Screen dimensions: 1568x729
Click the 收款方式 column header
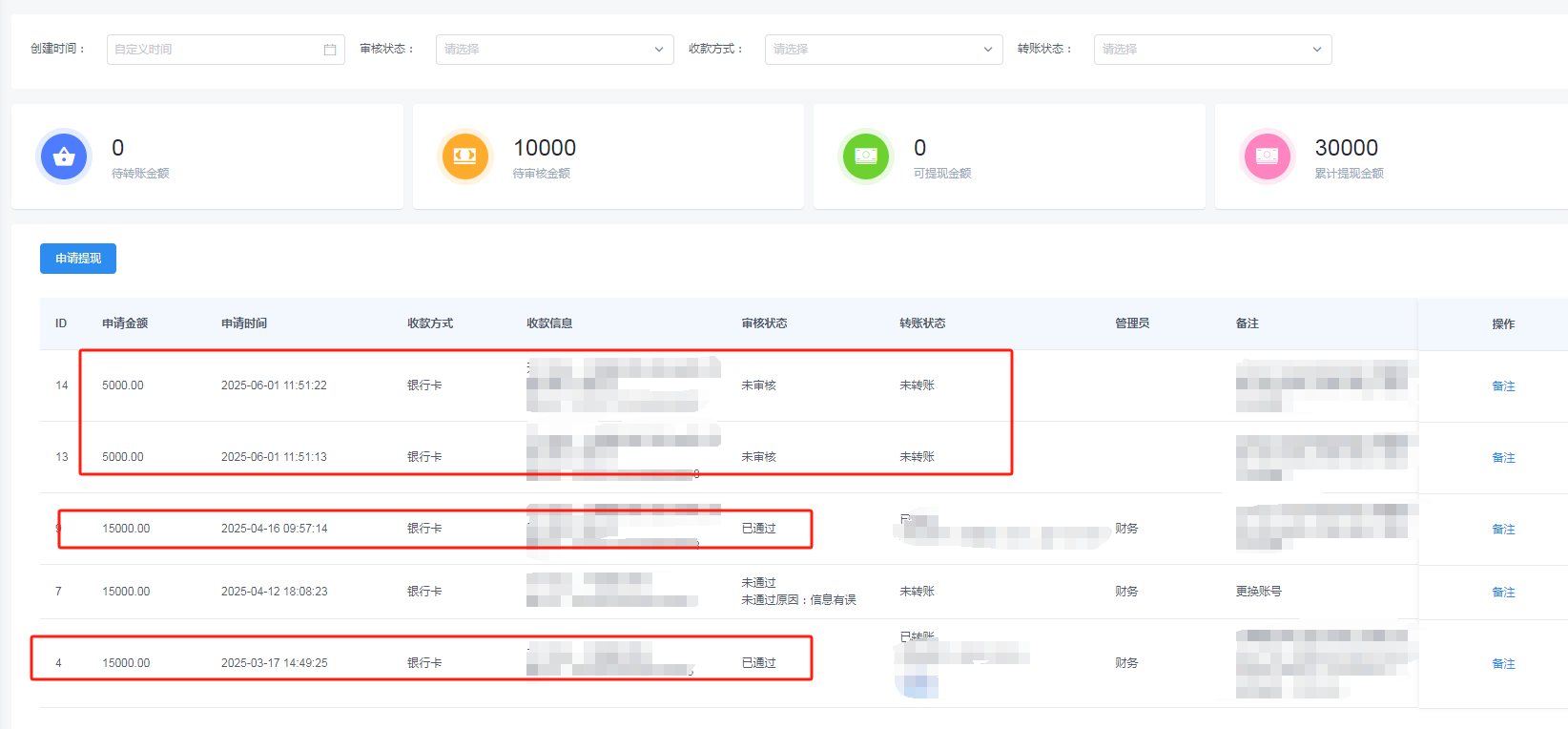[430, 323]
